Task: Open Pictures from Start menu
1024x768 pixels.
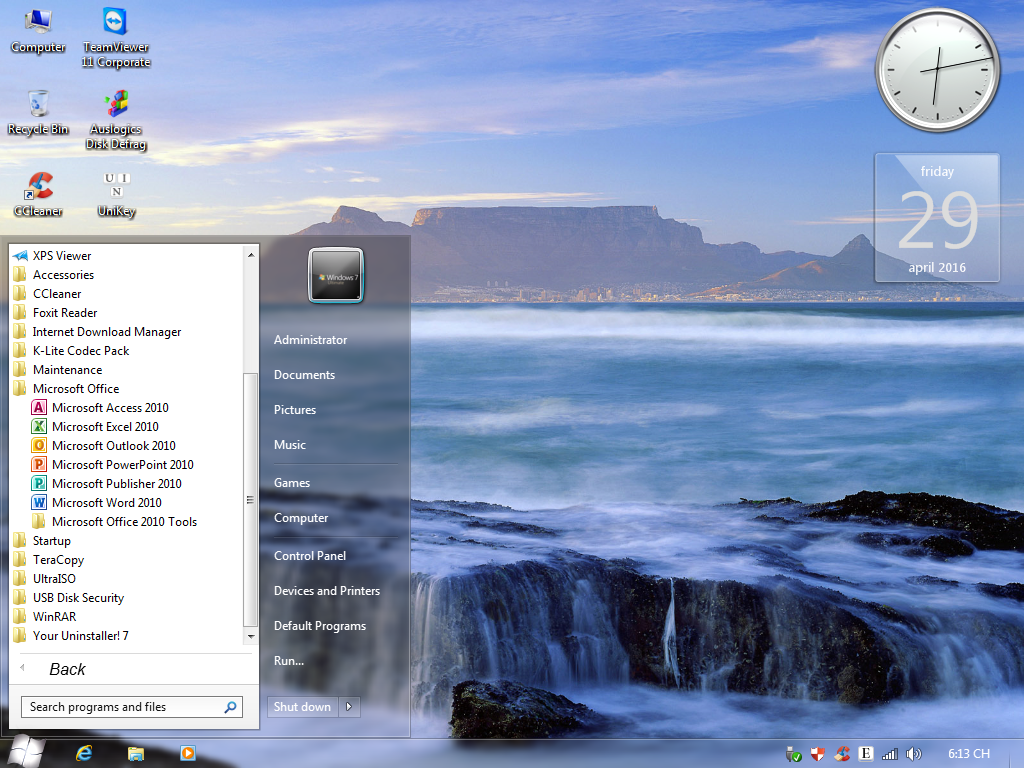Action: pyautogui.click(x=295, y=409)
